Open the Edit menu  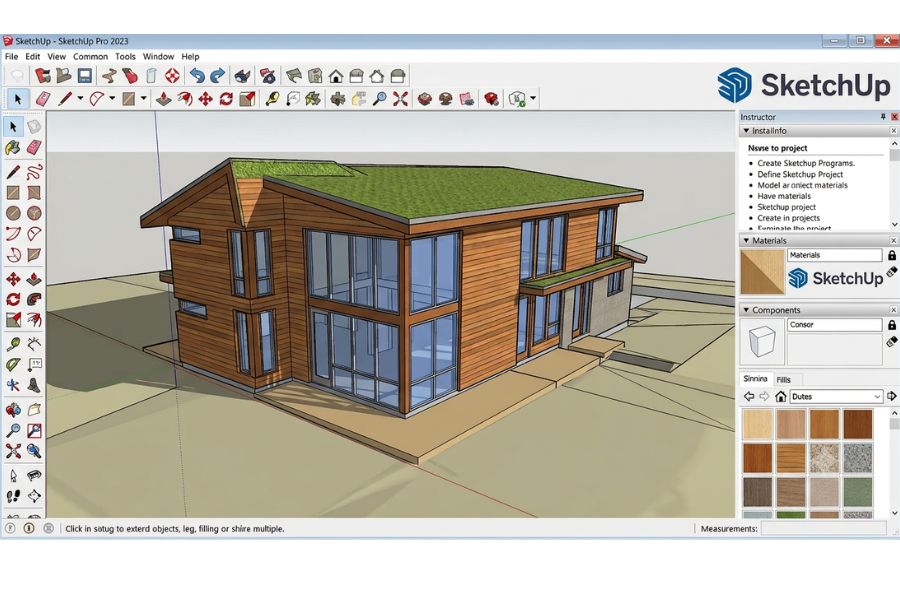coord(33,56)
